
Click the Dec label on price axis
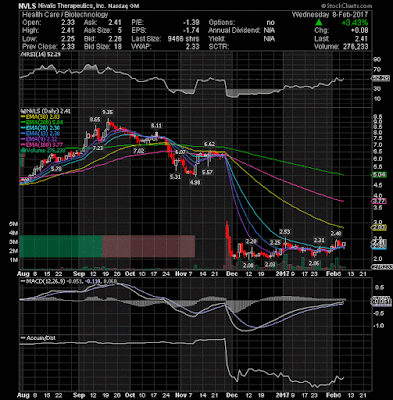232,274
